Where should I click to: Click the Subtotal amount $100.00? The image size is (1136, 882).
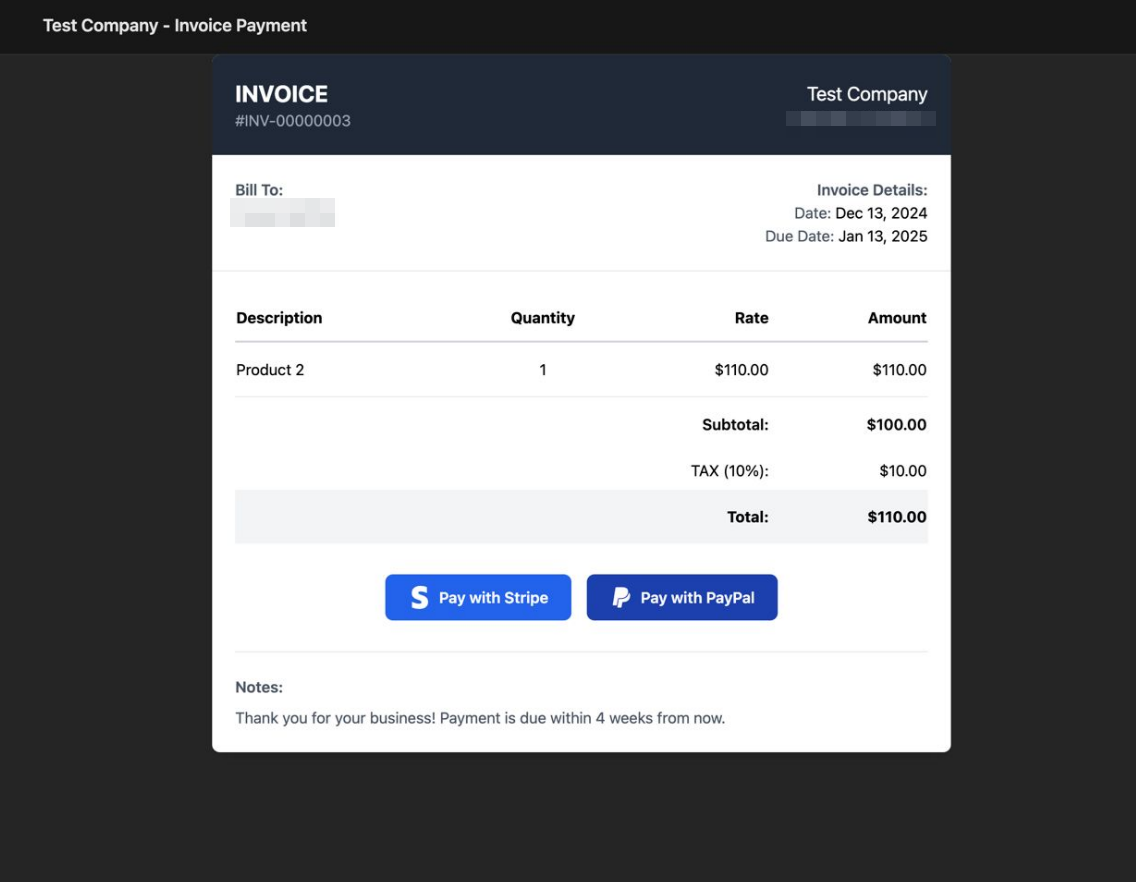pos(896,424)
